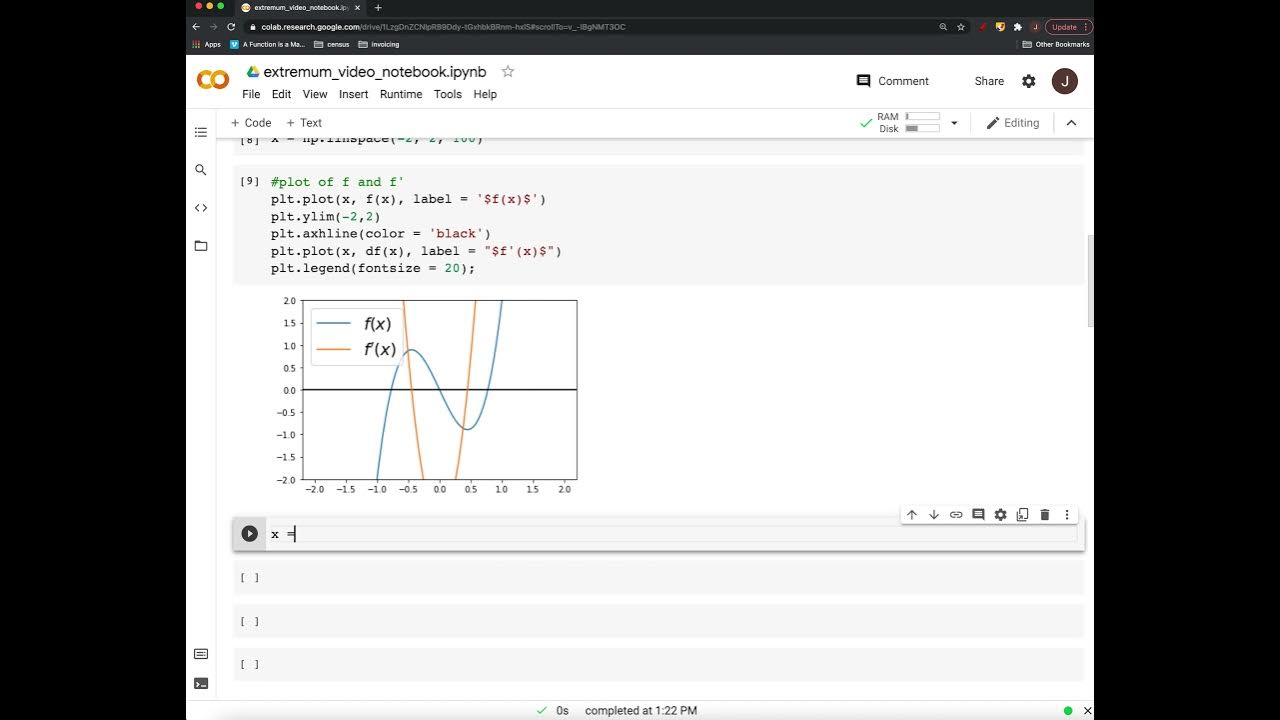
Task: Click the notebook title extremum_video_notebook.ipynb
Action: tap(375, 72)
